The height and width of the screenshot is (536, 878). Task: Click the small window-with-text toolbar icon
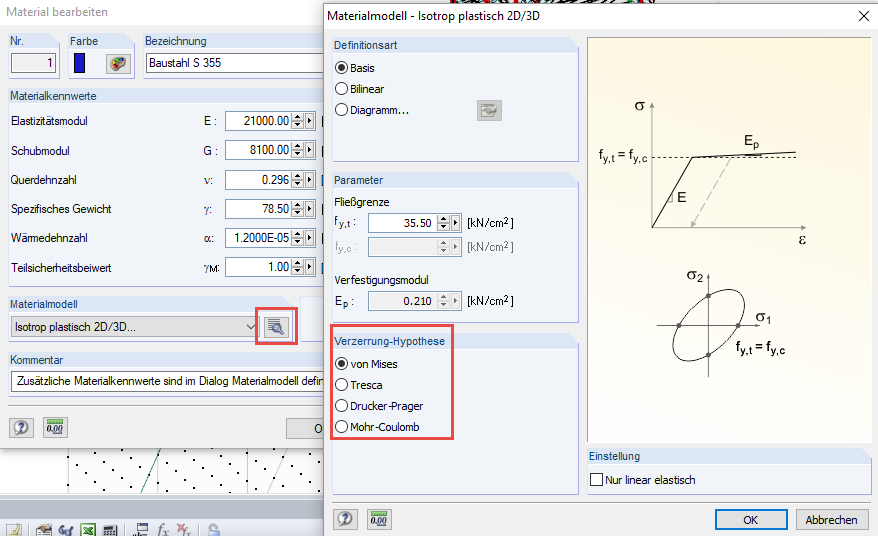(x=140, y=530)
